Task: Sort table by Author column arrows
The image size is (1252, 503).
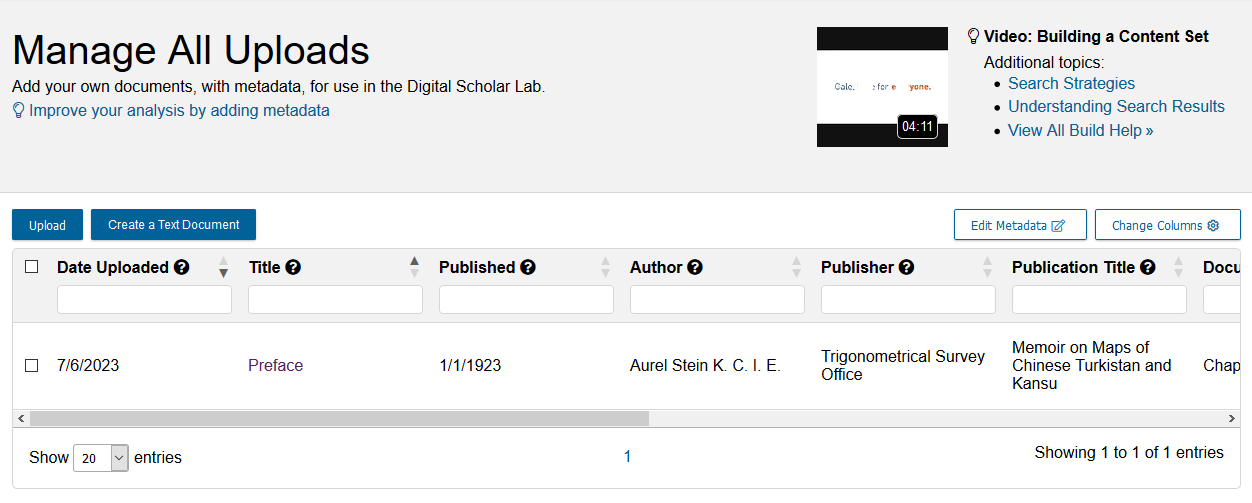Action: click(796, 267)
